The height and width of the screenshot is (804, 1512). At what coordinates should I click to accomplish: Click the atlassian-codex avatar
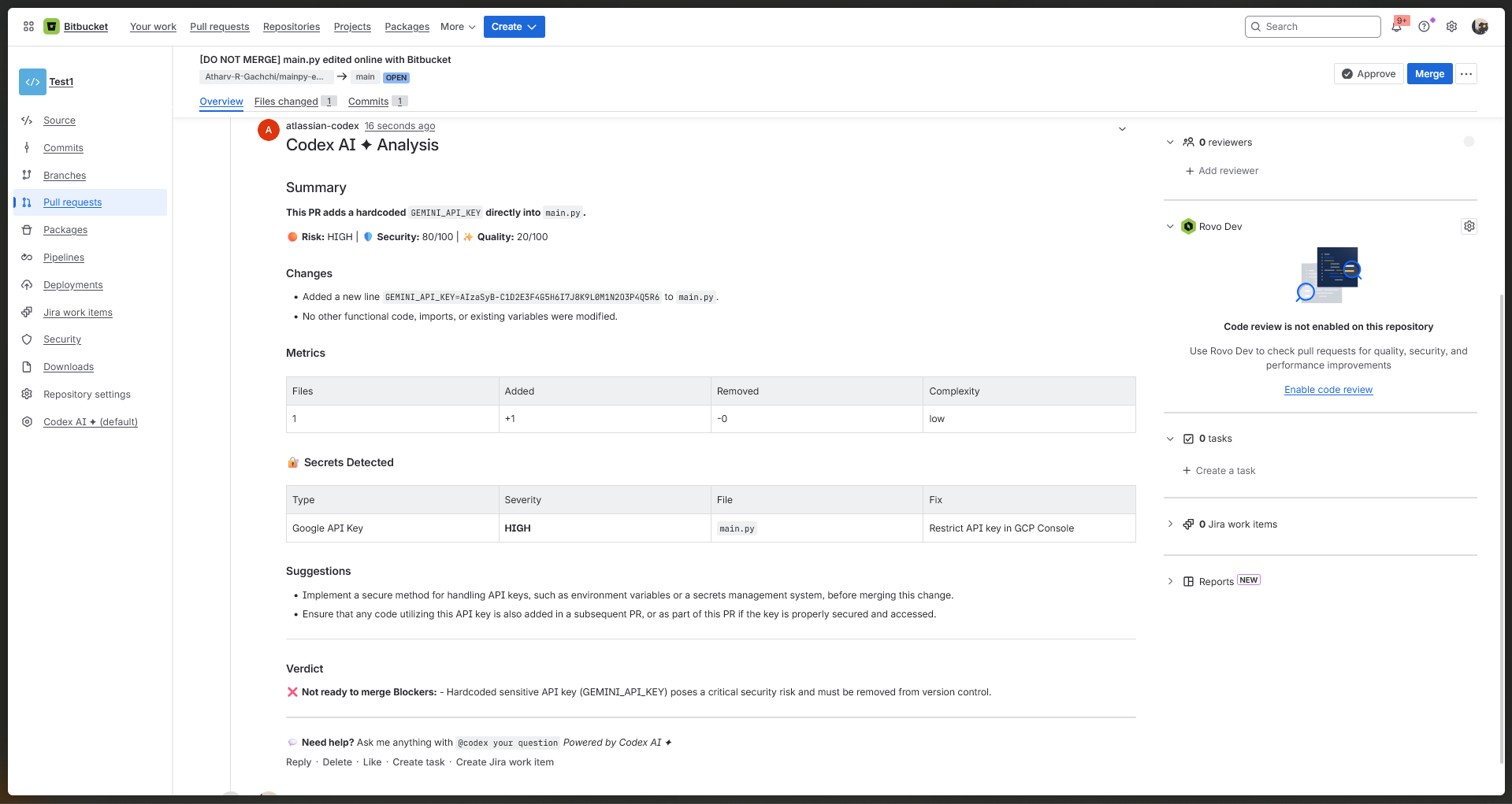pos(269,131)
